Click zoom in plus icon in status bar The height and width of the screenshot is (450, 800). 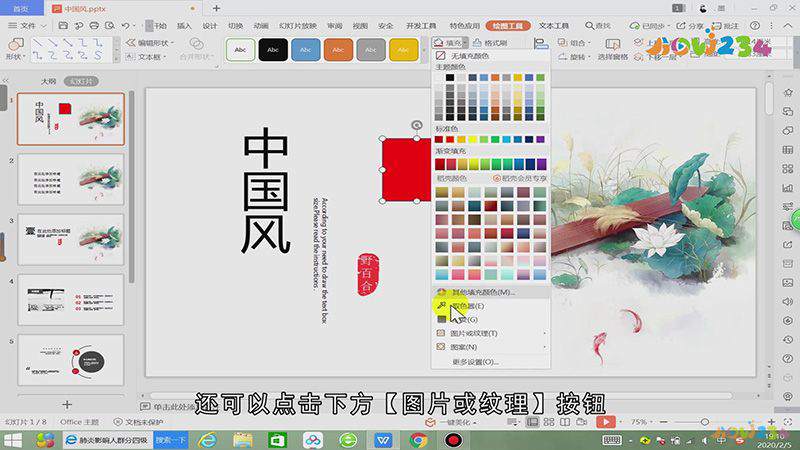pyautogui.click(x=771, y=422)
